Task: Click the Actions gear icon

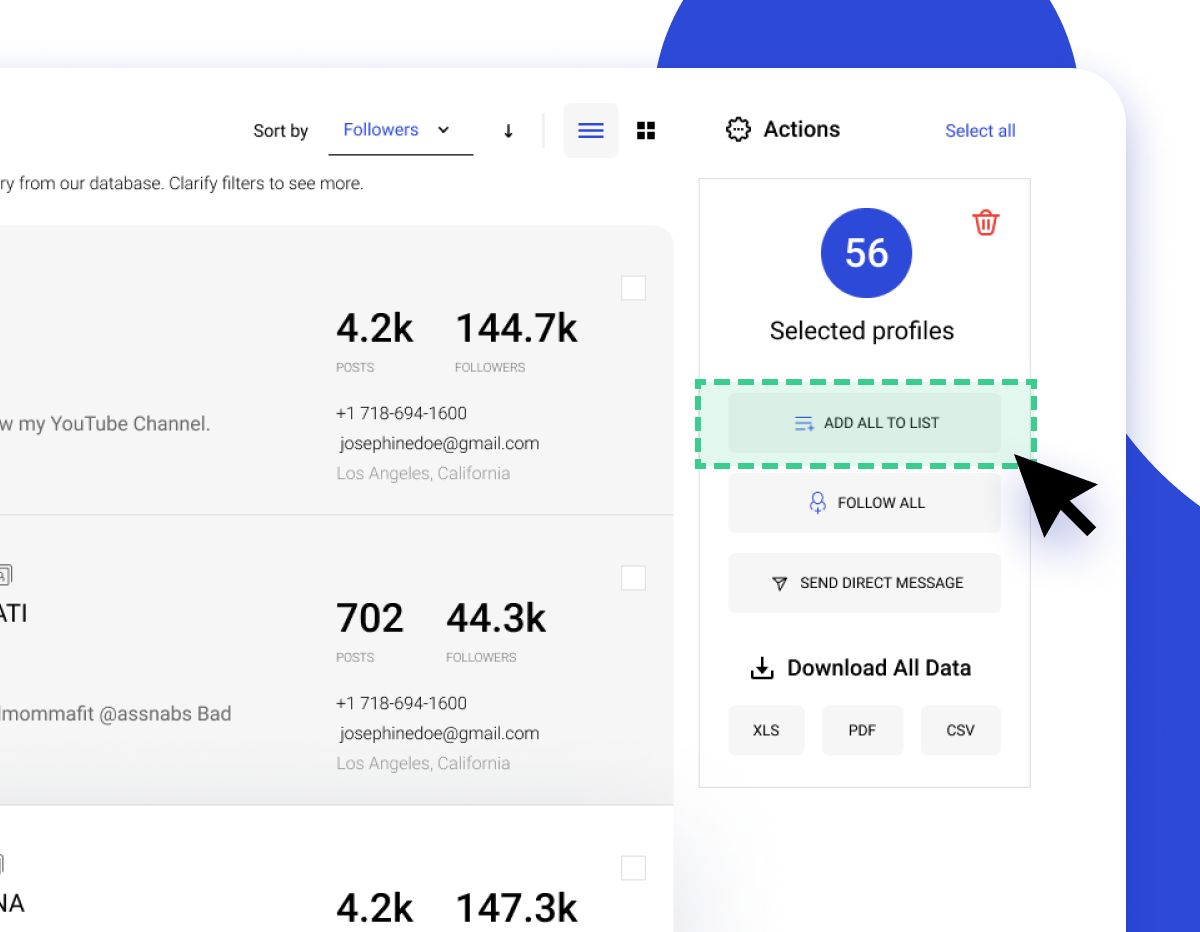Action: click(x=738, y=129)
